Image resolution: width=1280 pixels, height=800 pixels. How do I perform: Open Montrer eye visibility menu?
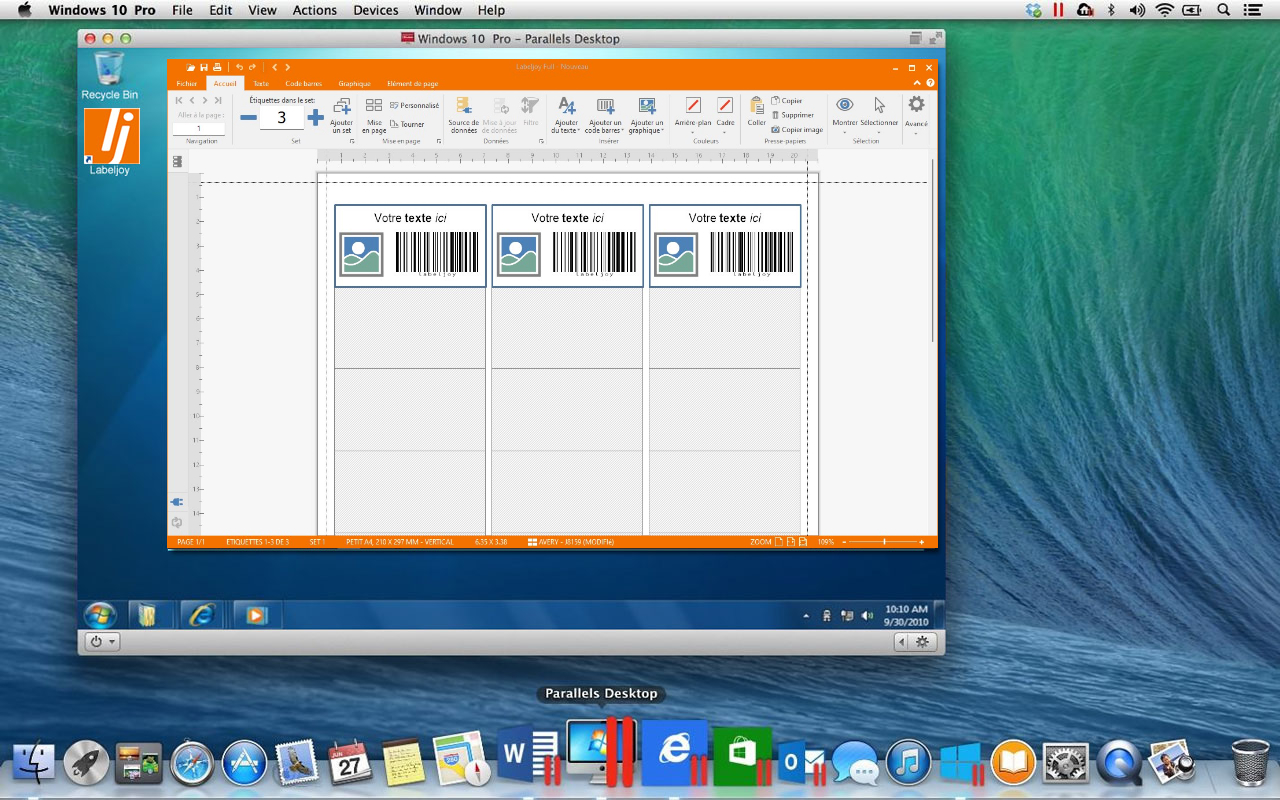click(845, 116)
